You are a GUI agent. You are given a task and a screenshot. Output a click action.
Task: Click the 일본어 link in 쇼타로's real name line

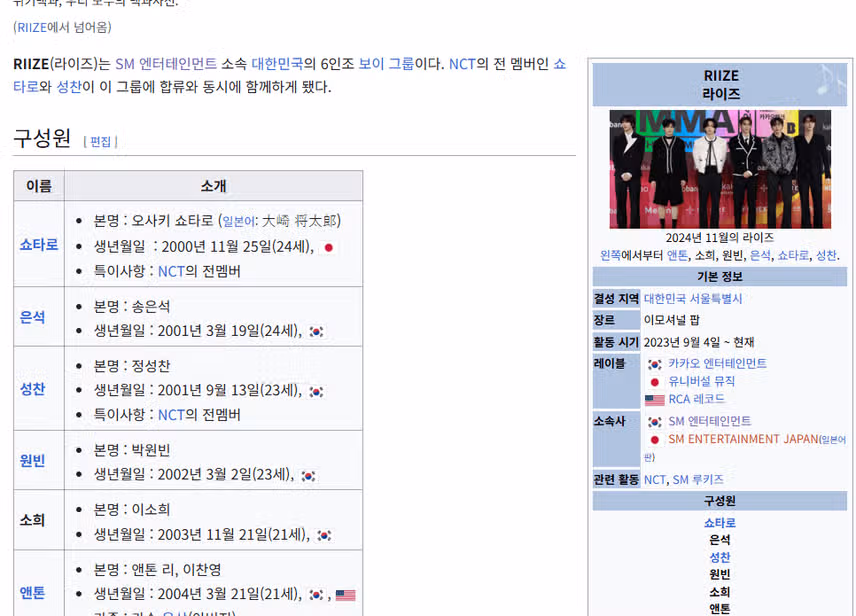pos(238,221)
